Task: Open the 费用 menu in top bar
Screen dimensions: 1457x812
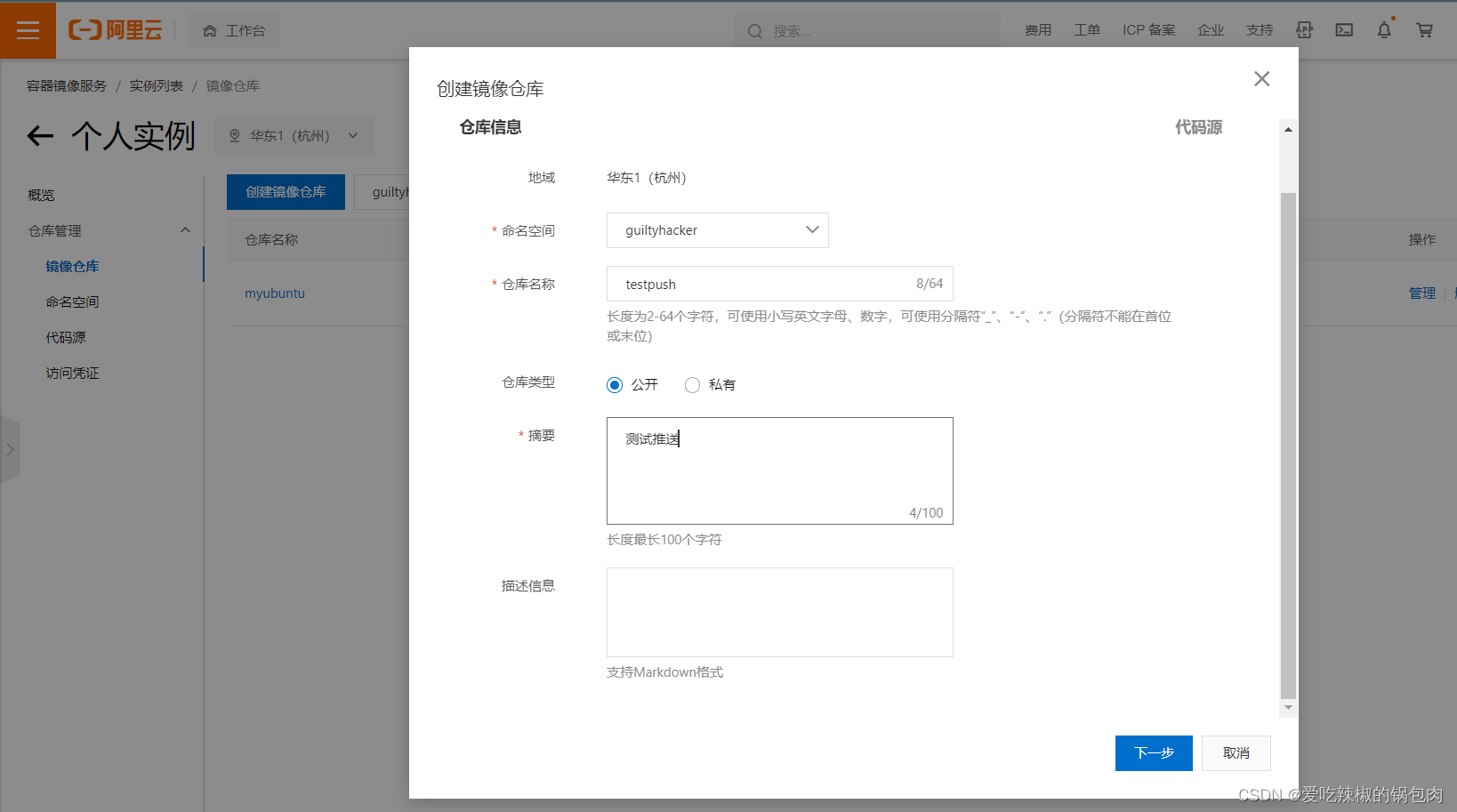Action: click(x=1037, y=29)
